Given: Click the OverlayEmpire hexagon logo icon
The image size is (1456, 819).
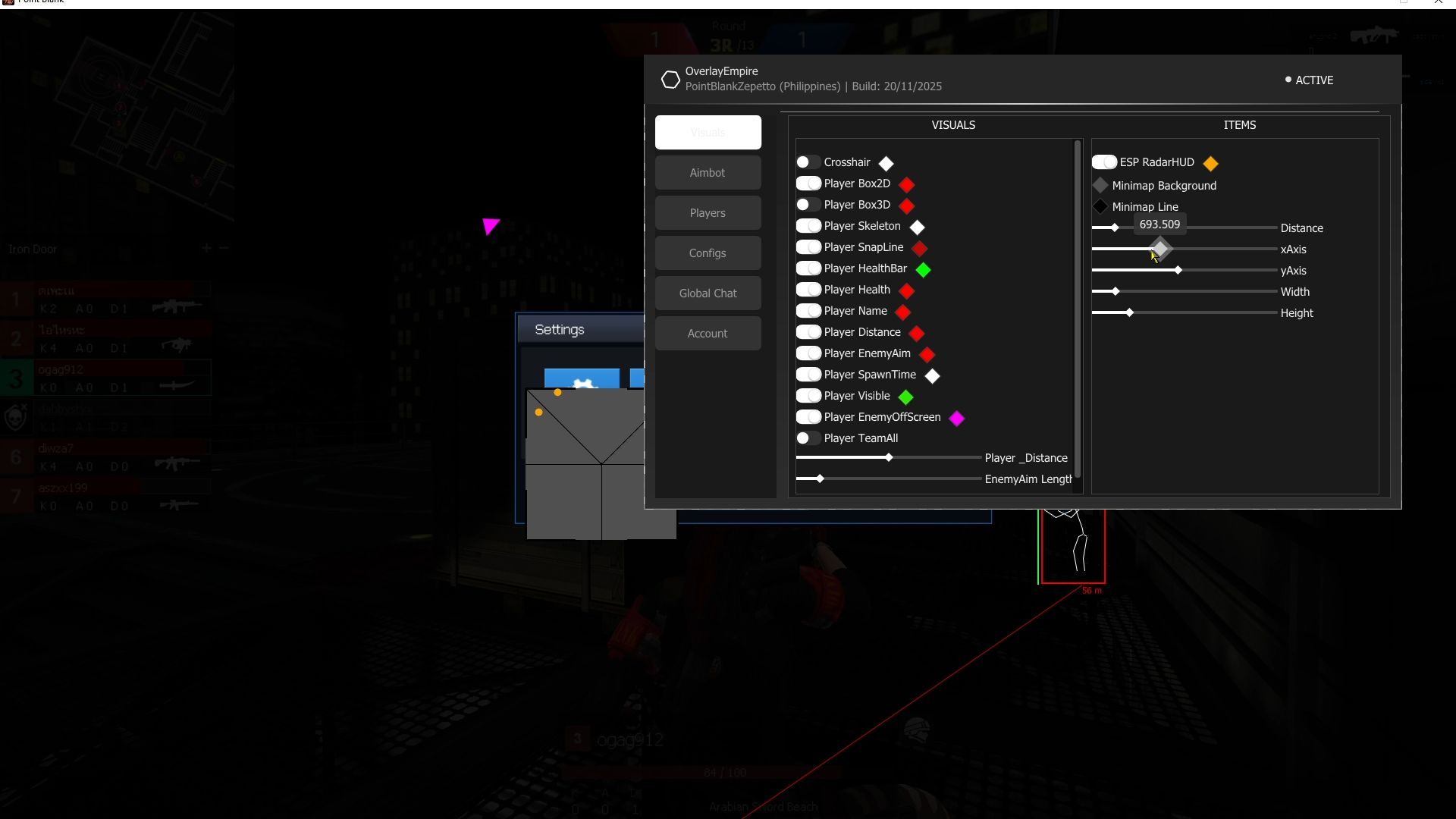Looking at the screenshot, I should click(670, 80).
